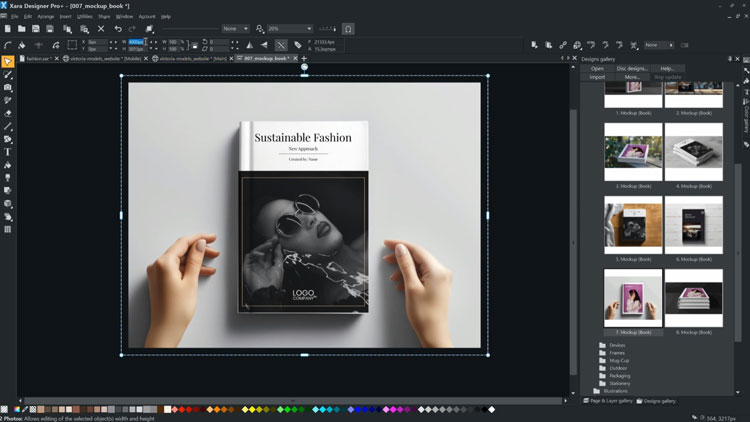The width and height of the screenshot is (750, 422).
Task: Switch to Page & Layer gallery tab
Action: pyautogui.click(x=608, y=401)
